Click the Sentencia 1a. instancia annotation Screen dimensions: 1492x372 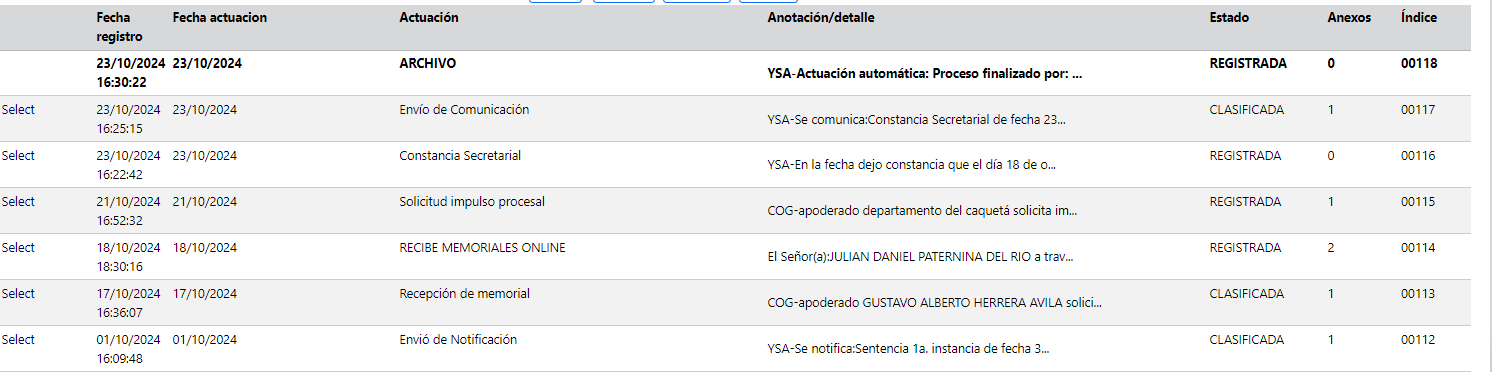click(x=908, y=348)
